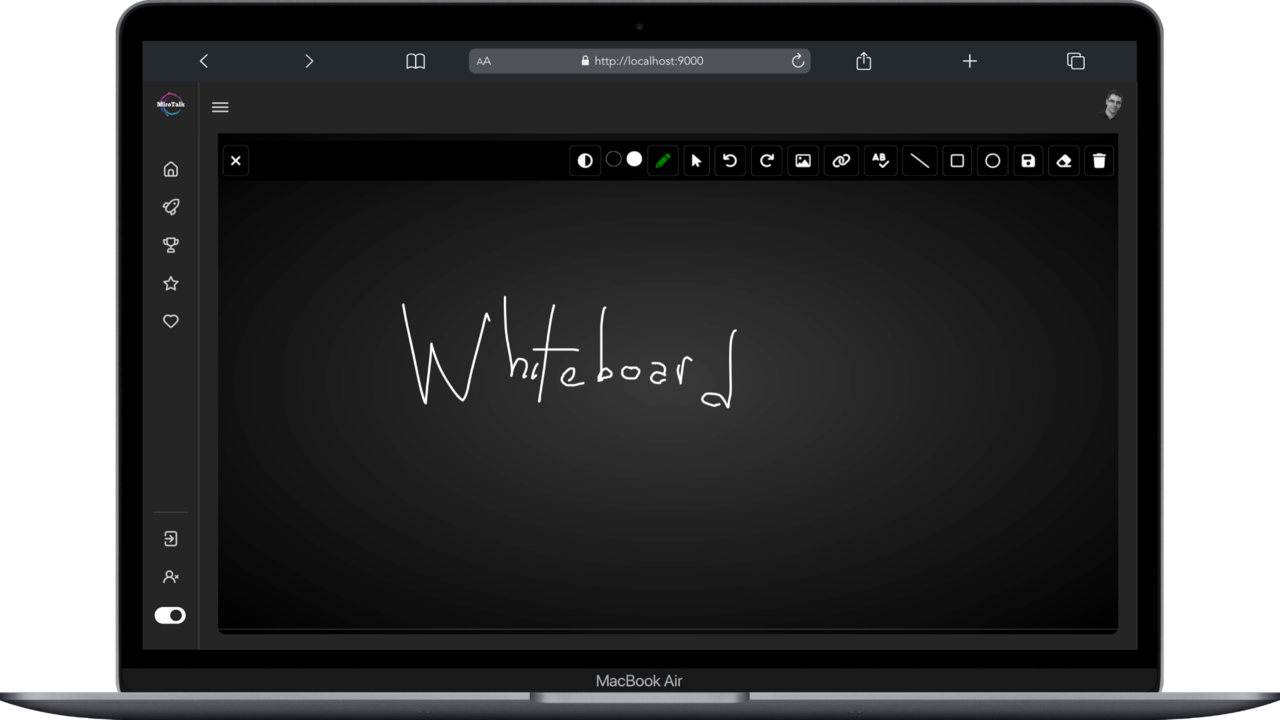Open the Home section in the sidebar

coord(170,168)
